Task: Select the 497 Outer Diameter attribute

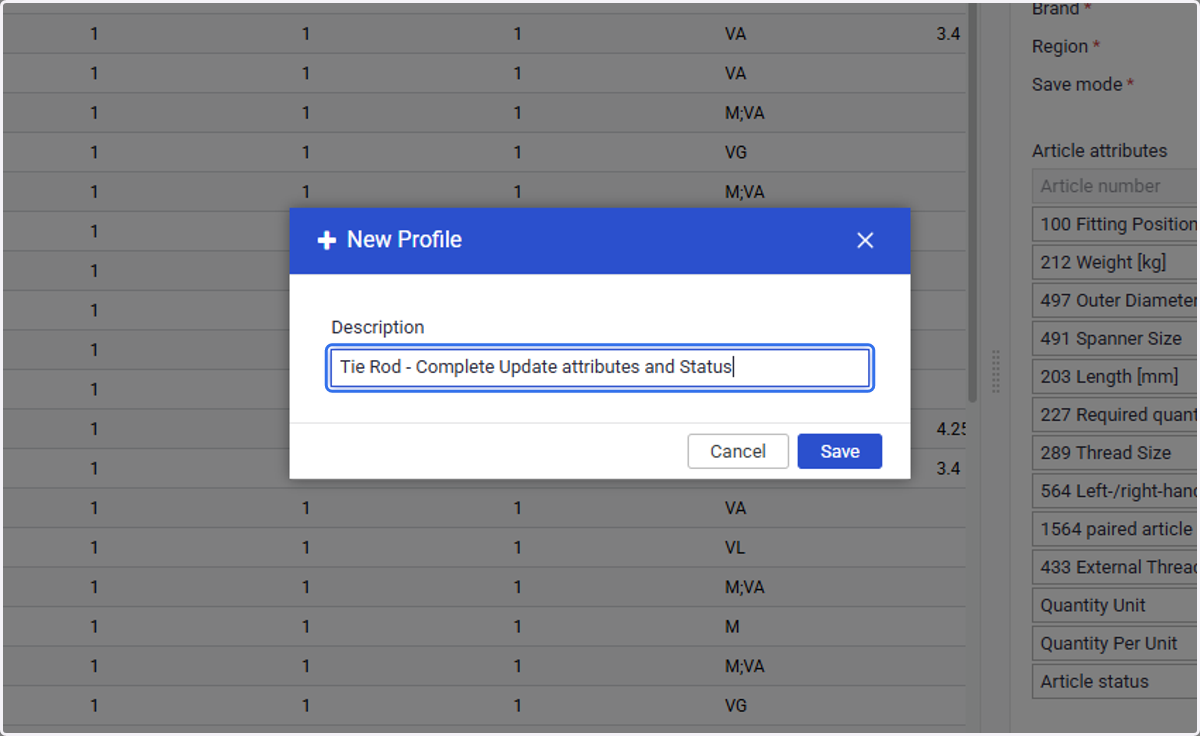Action: (1116, 300)
